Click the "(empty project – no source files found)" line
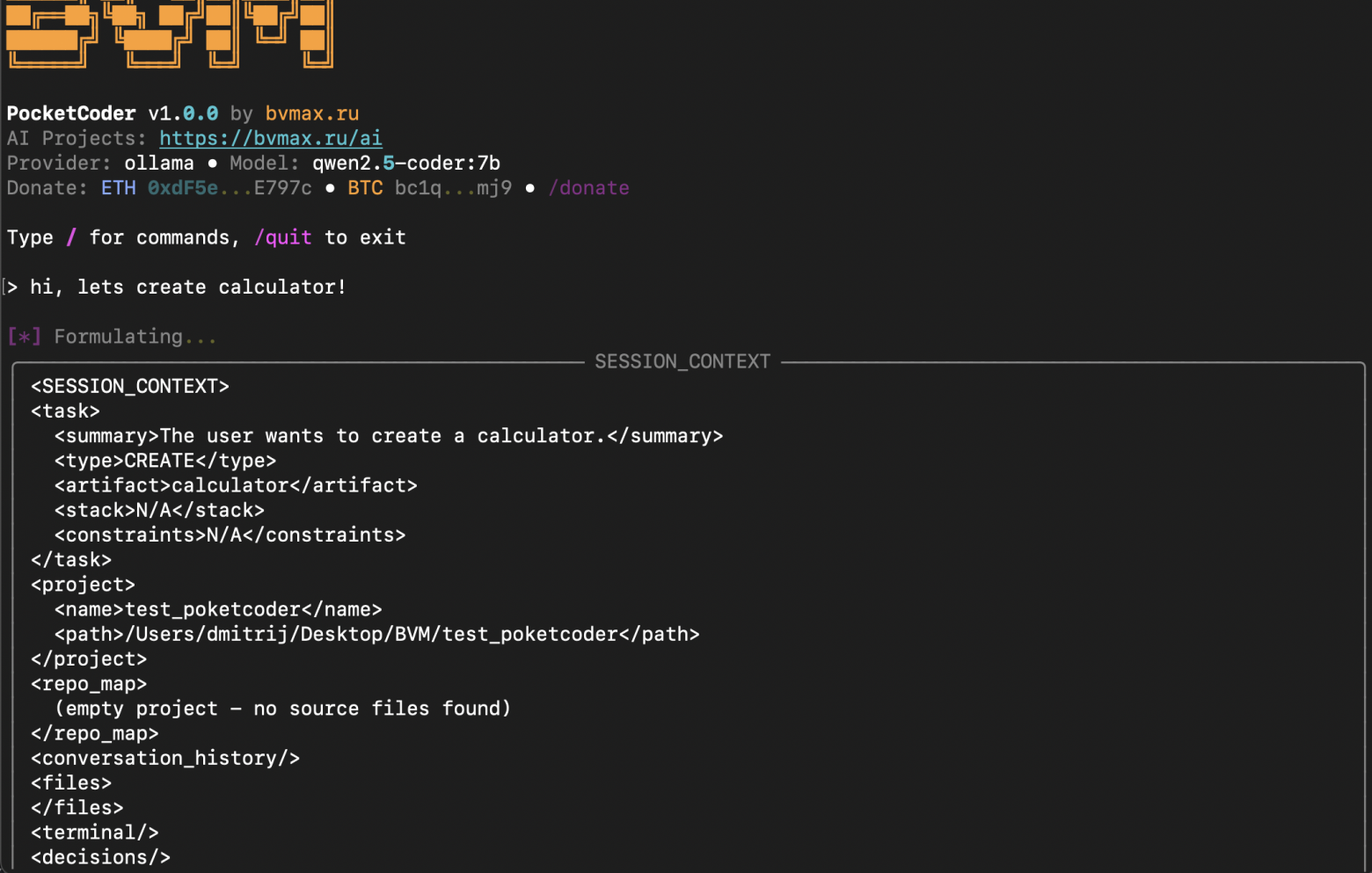This screenshot has height=873, width=1372. click(x=282, y=709)
